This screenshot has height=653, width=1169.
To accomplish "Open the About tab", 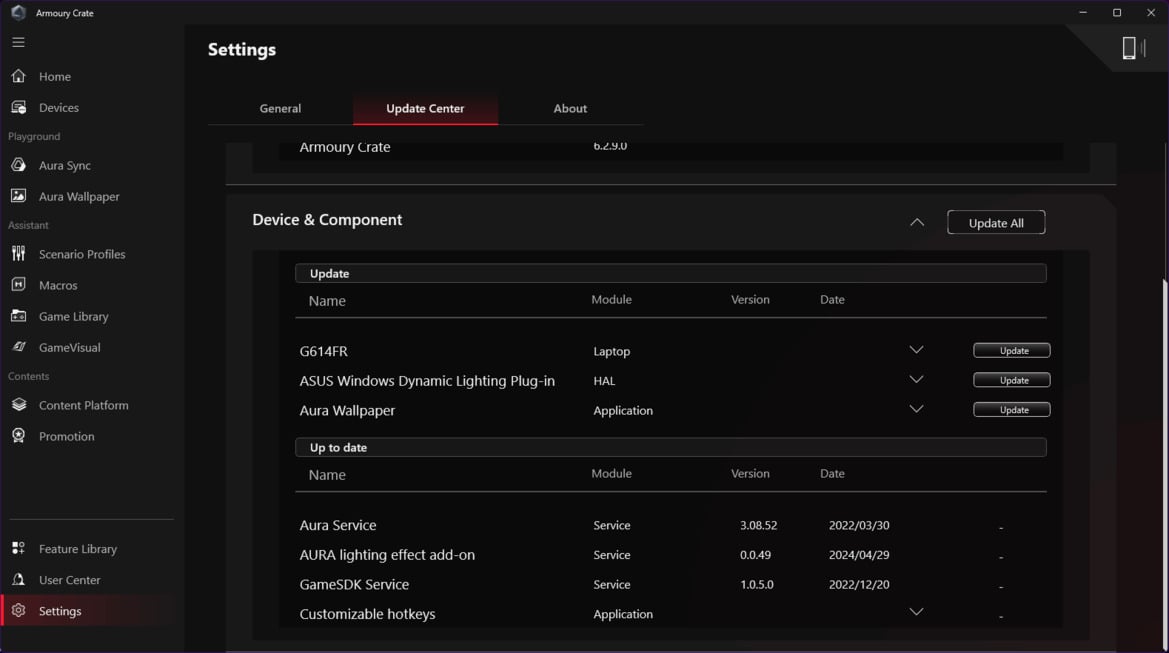I will pos(570,109).
